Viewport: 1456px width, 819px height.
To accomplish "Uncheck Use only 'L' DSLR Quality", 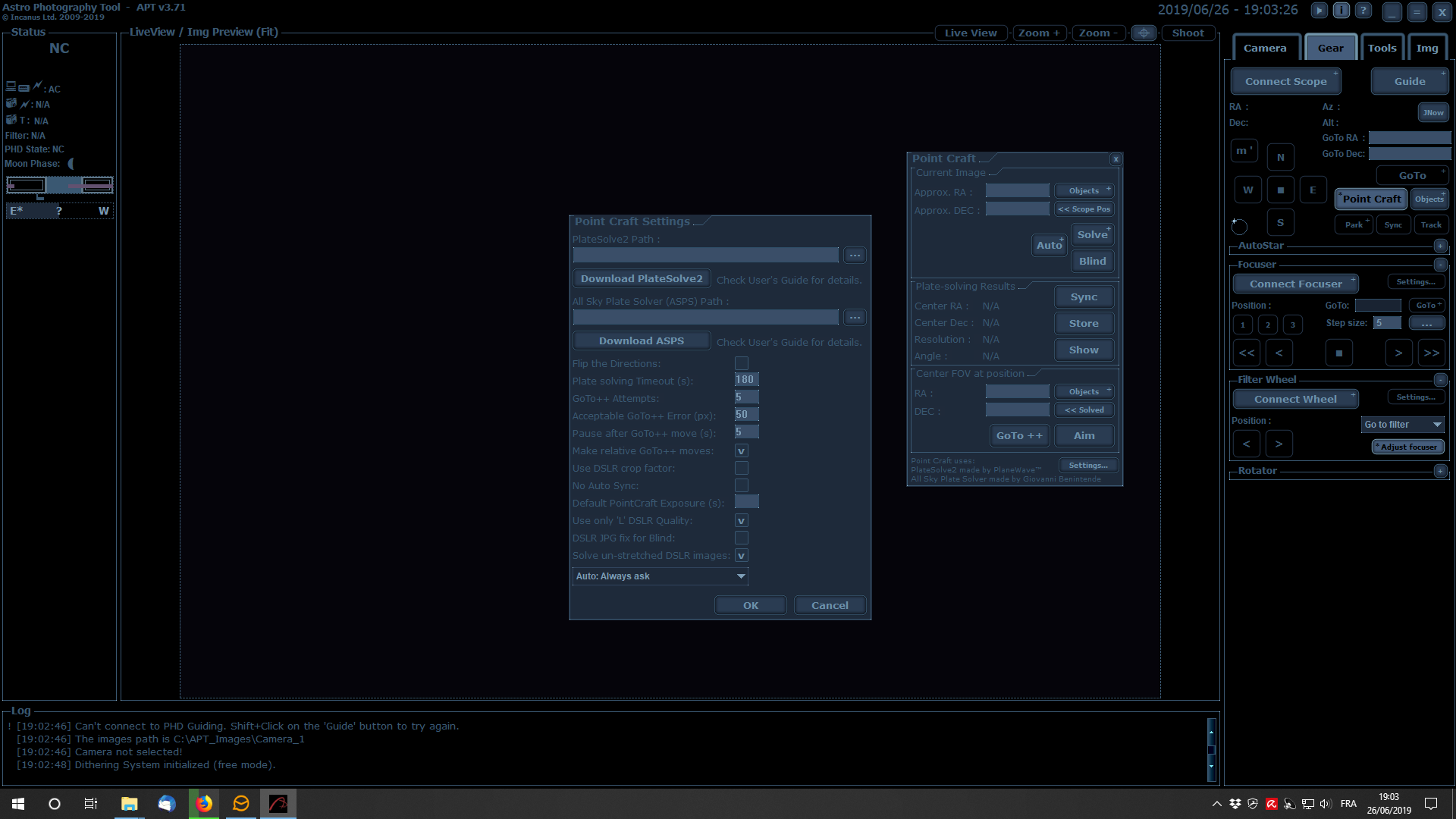I will point(742,520).
